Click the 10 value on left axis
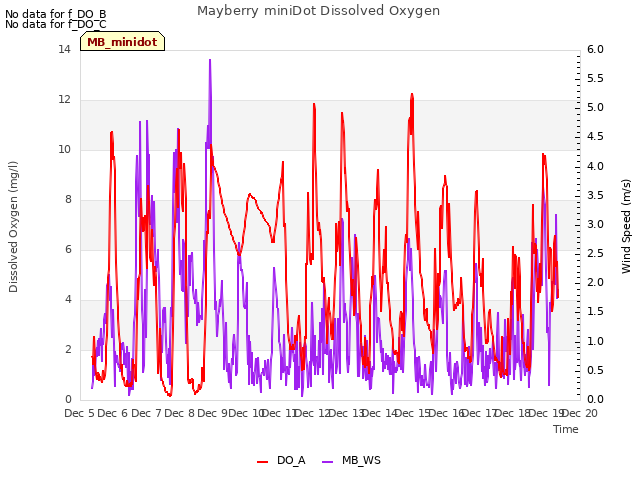 point(64,150)
